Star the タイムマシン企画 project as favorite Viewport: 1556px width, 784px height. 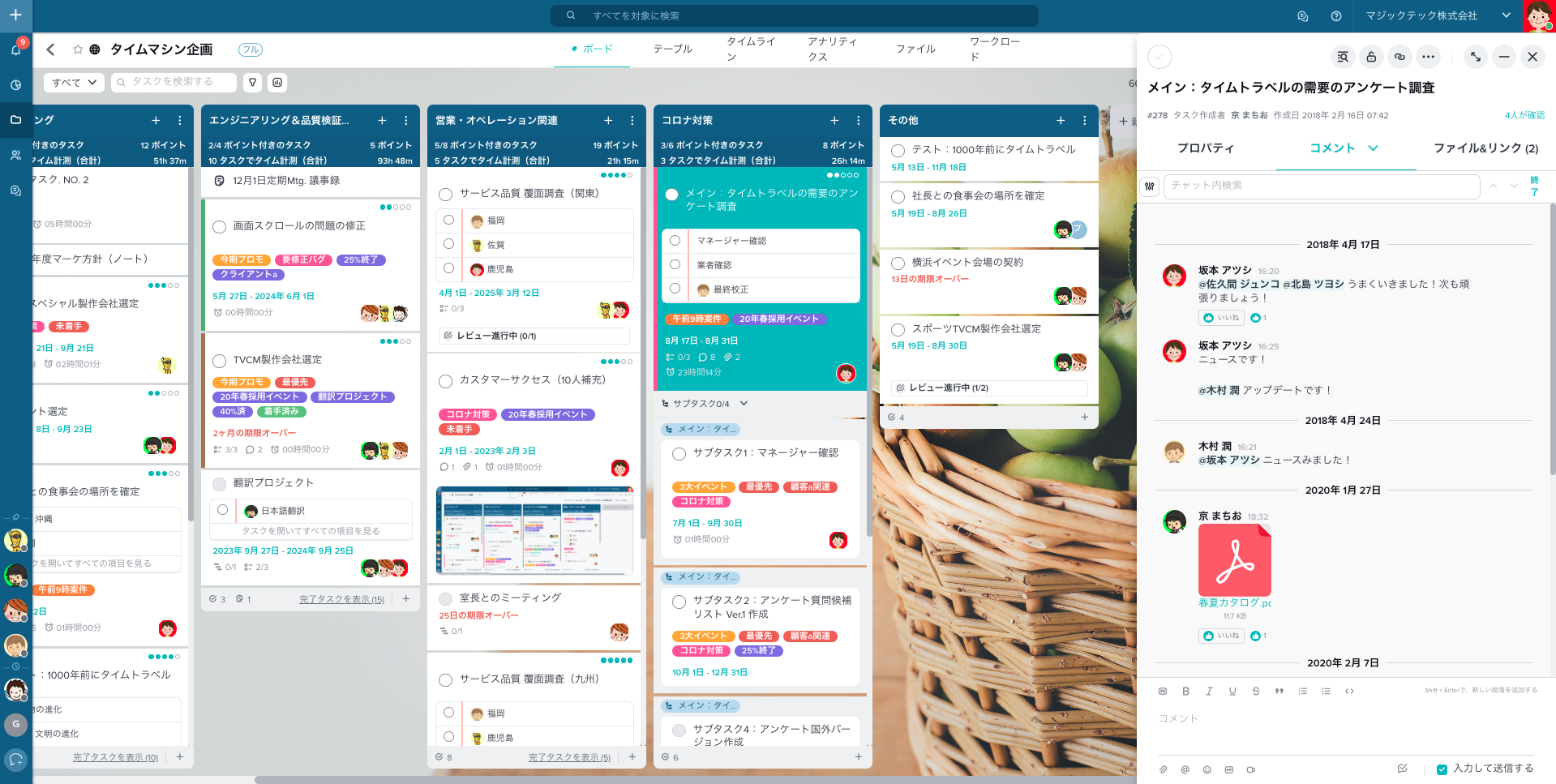pyautogui.click(x=78, y=49)
